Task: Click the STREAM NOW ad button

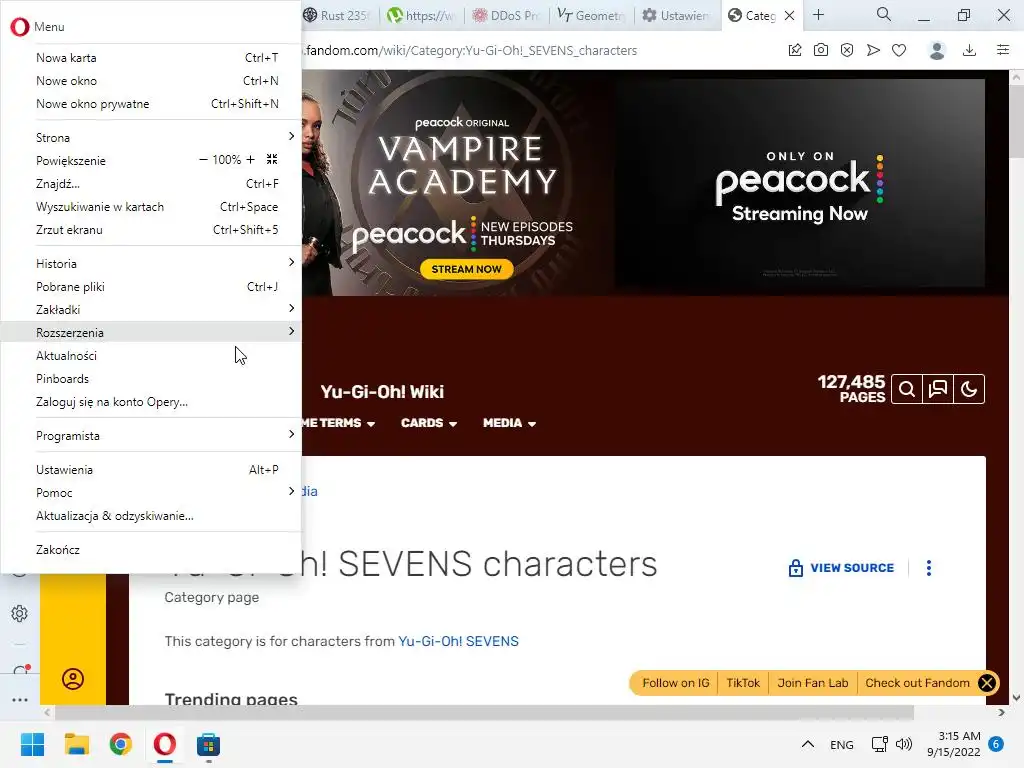Action: pos(466,269)
